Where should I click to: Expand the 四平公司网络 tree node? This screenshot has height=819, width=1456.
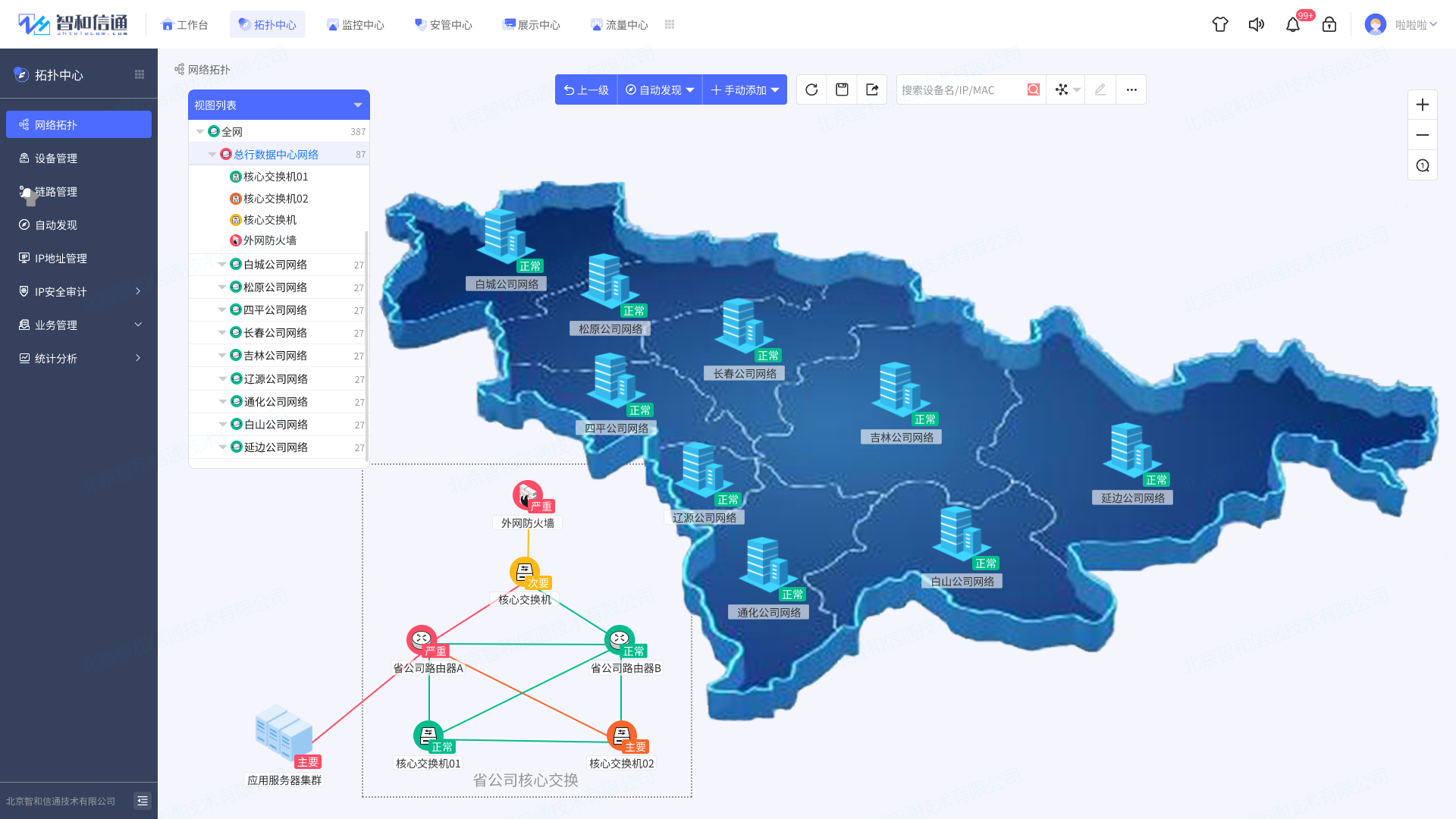coord(222,310)
